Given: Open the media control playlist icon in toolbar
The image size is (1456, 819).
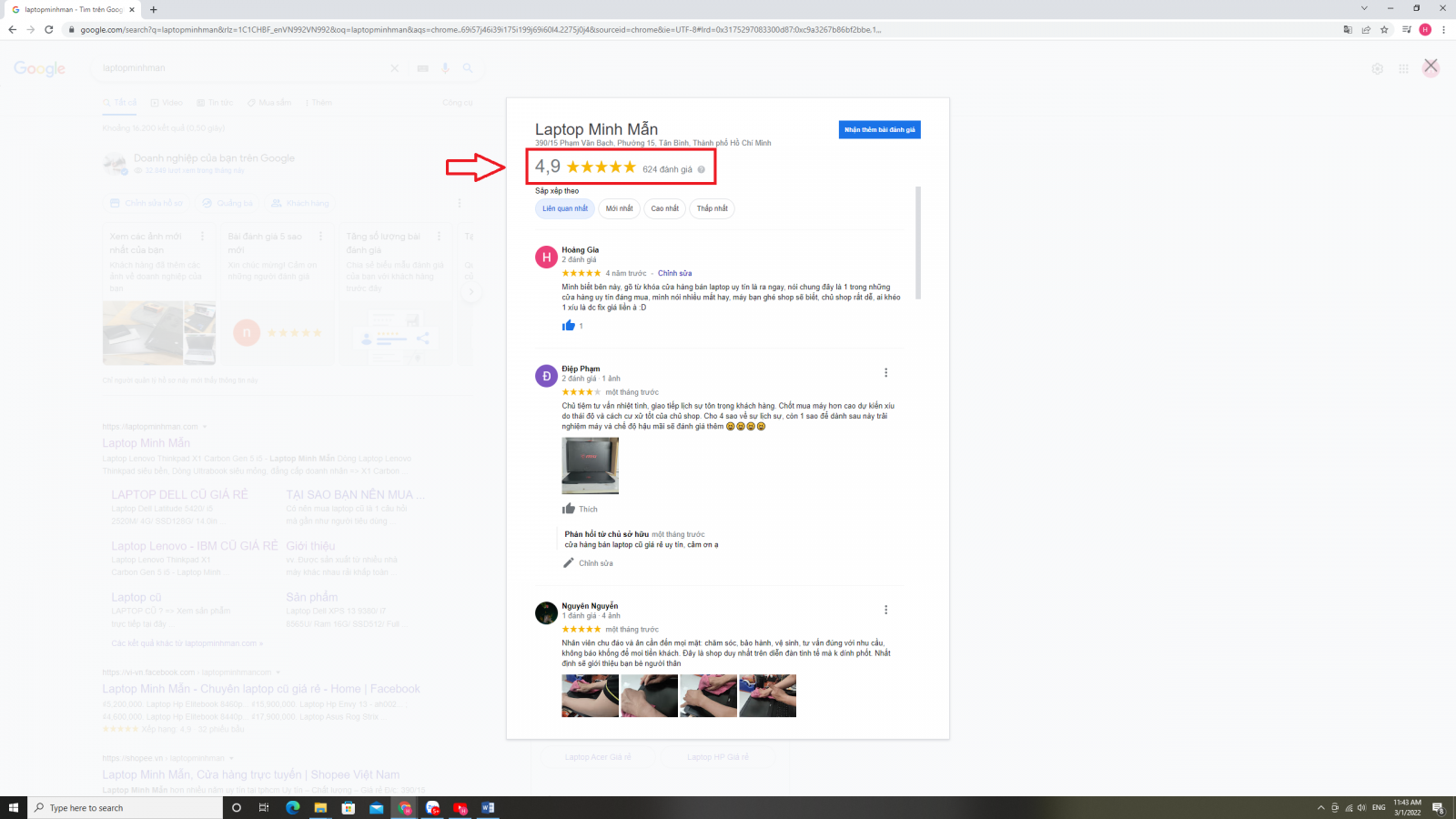Looking at the screenshot, I should pos(1407,29).
